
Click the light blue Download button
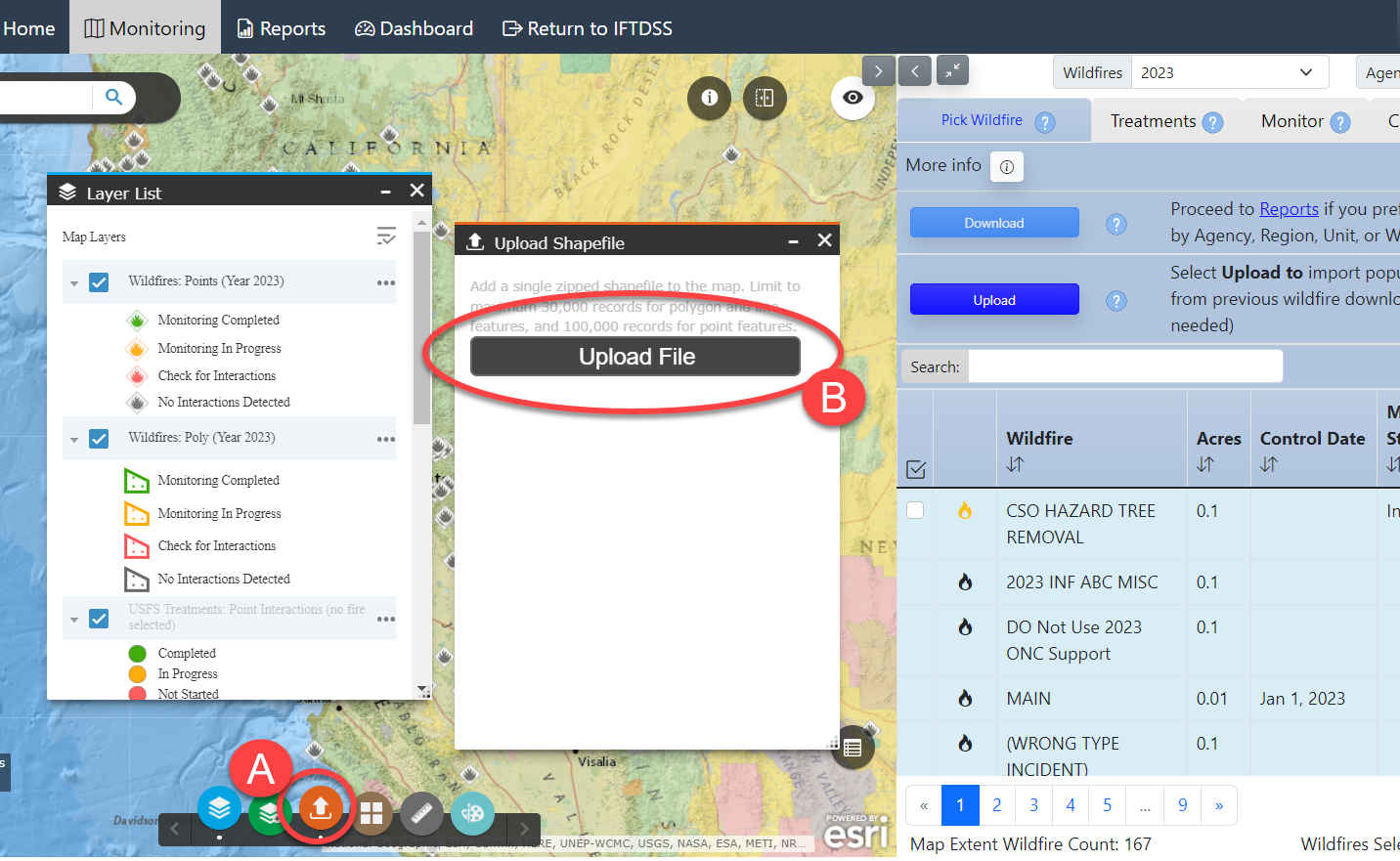tap(994, 223)
